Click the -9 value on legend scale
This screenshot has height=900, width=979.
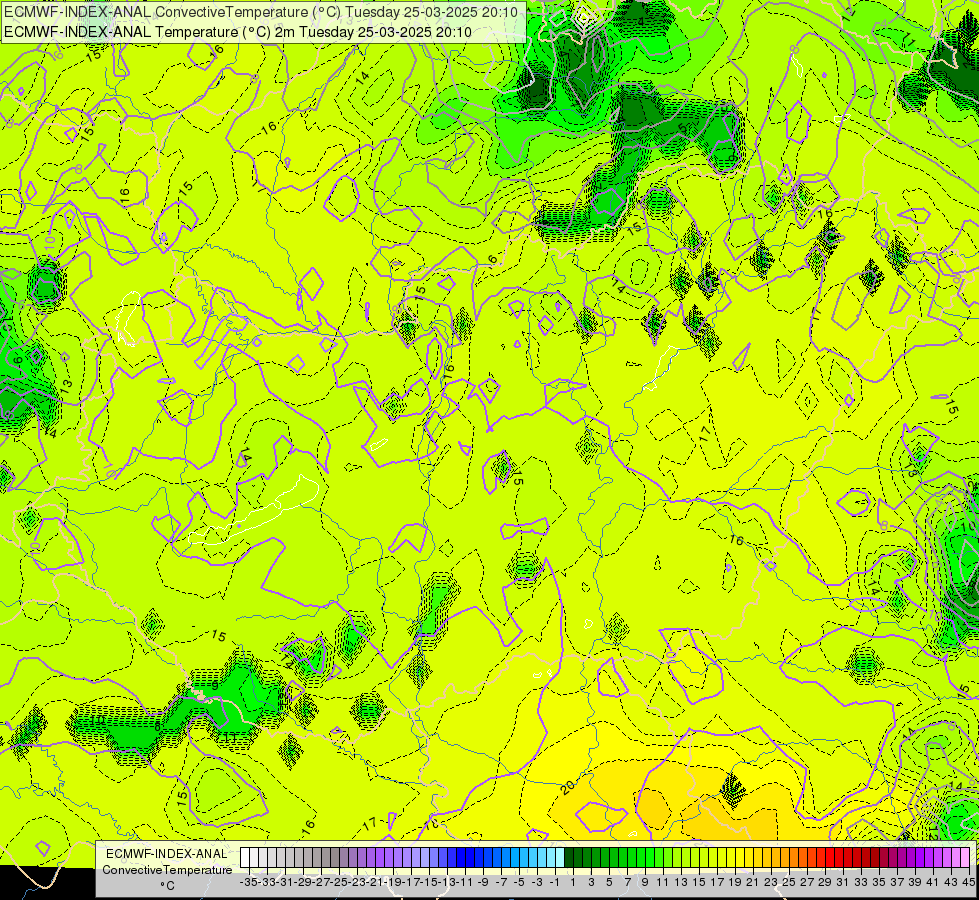(483, 882)
